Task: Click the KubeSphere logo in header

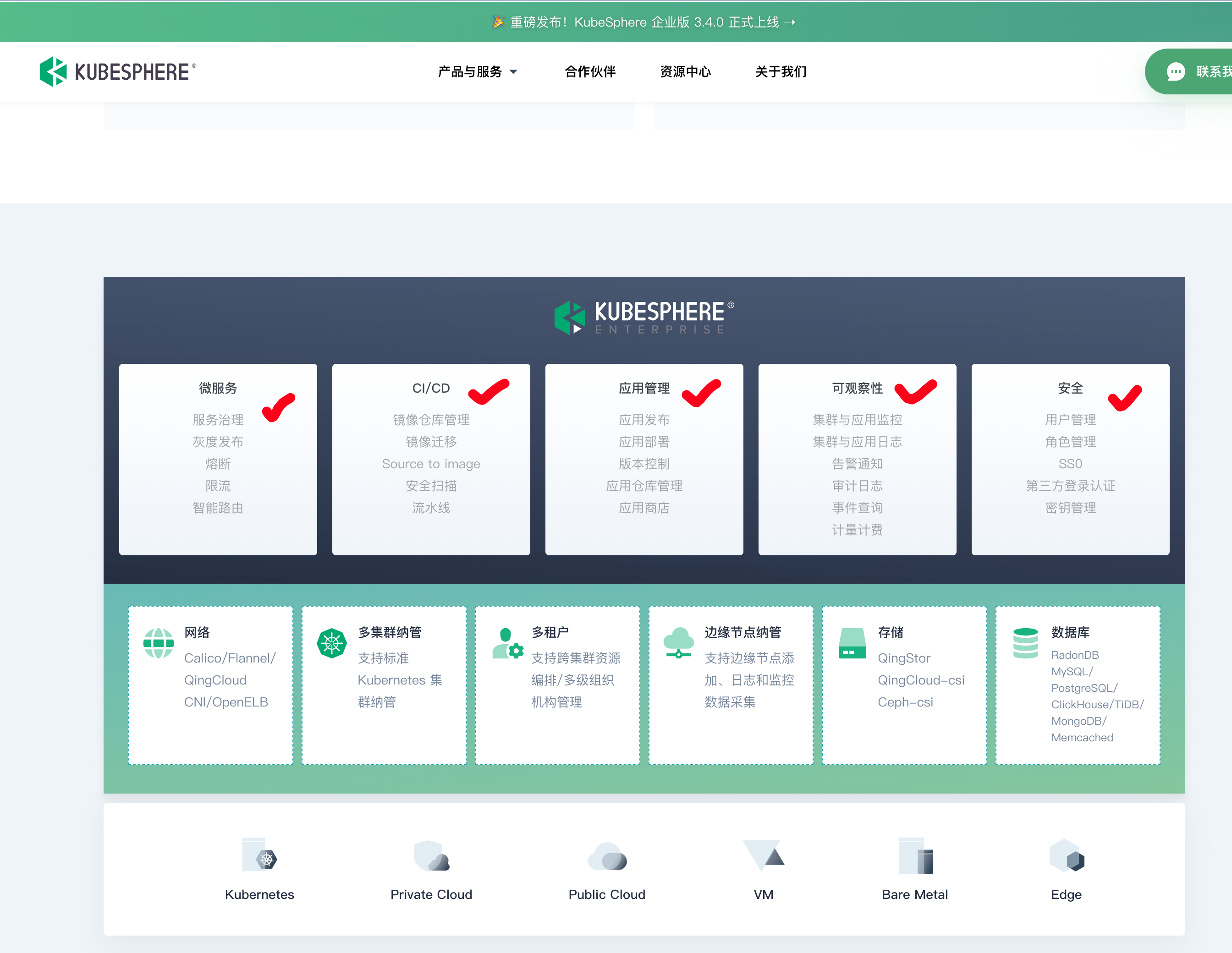Action: coord(117,71)
